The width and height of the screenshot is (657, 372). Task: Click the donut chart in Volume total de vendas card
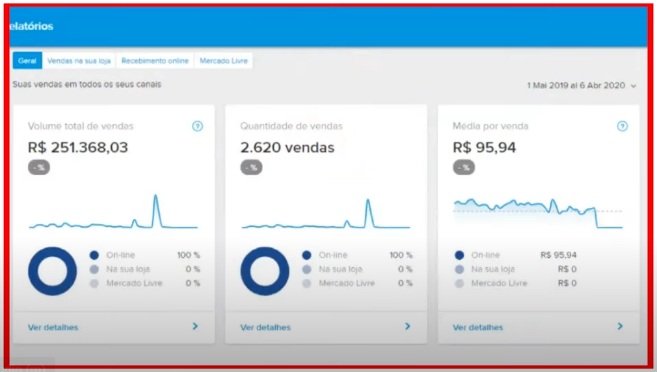coord(52,271)
